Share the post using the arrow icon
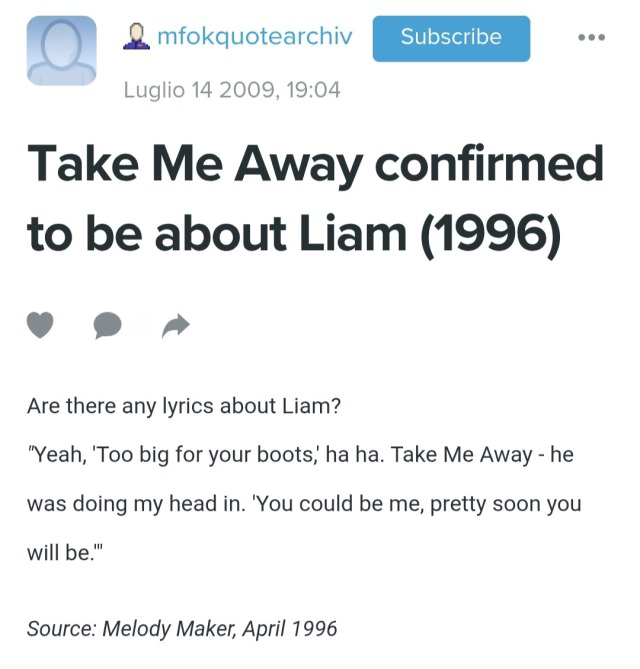Viewport: 640px width, 669px height. [176, 326]
